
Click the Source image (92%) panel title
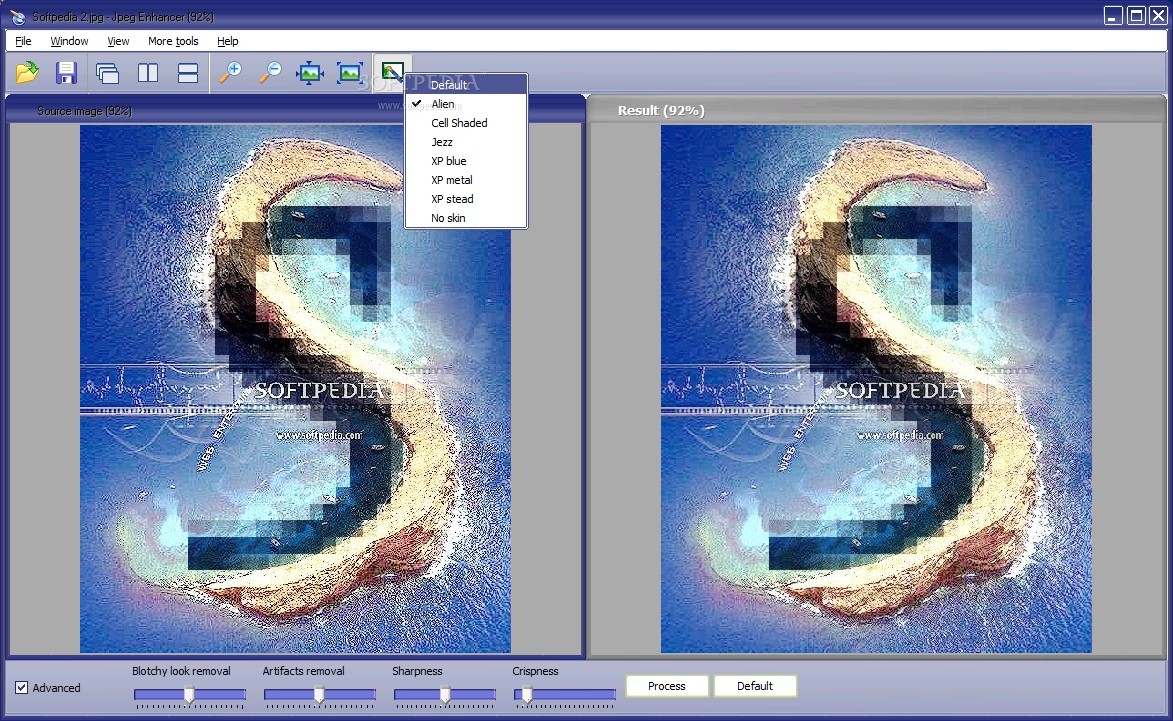pyautogui.click(x=85, y=111)
